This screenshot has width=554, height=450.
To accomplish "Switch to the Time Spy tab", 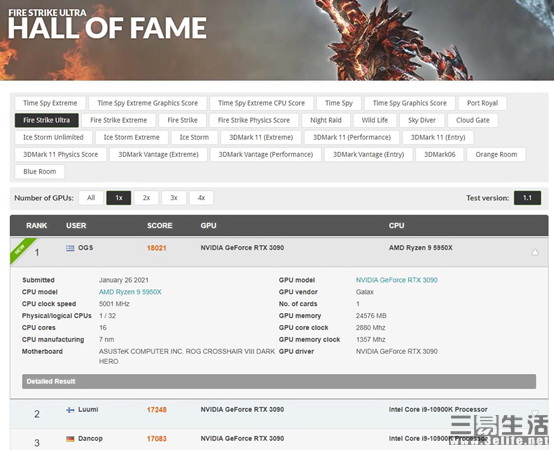I will point(339,103).
